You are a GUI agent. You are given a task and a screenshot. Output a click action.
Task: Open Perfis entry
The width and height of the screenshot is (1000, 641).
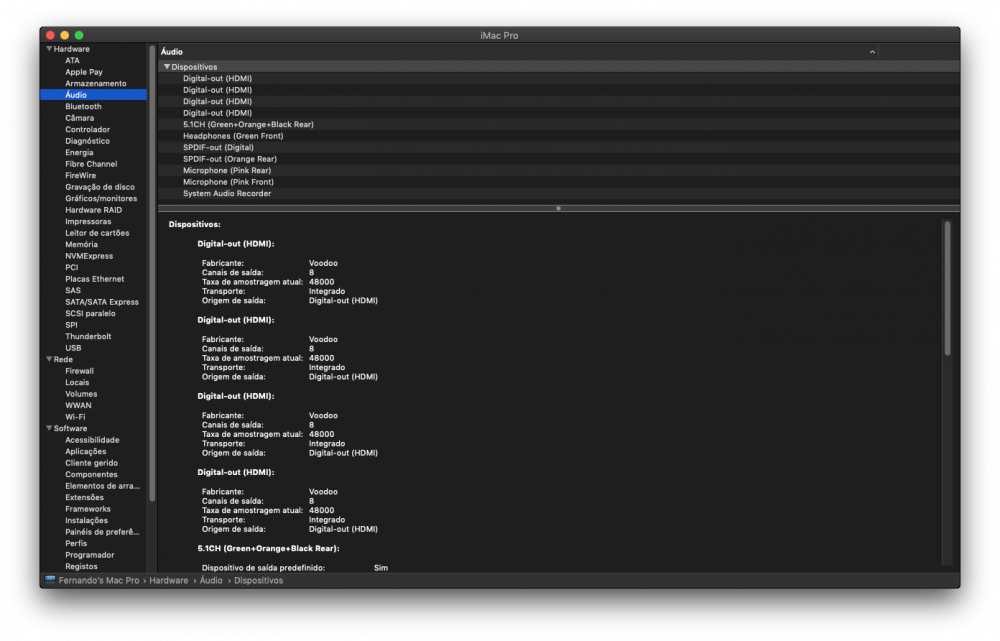[x=76, y=543]
